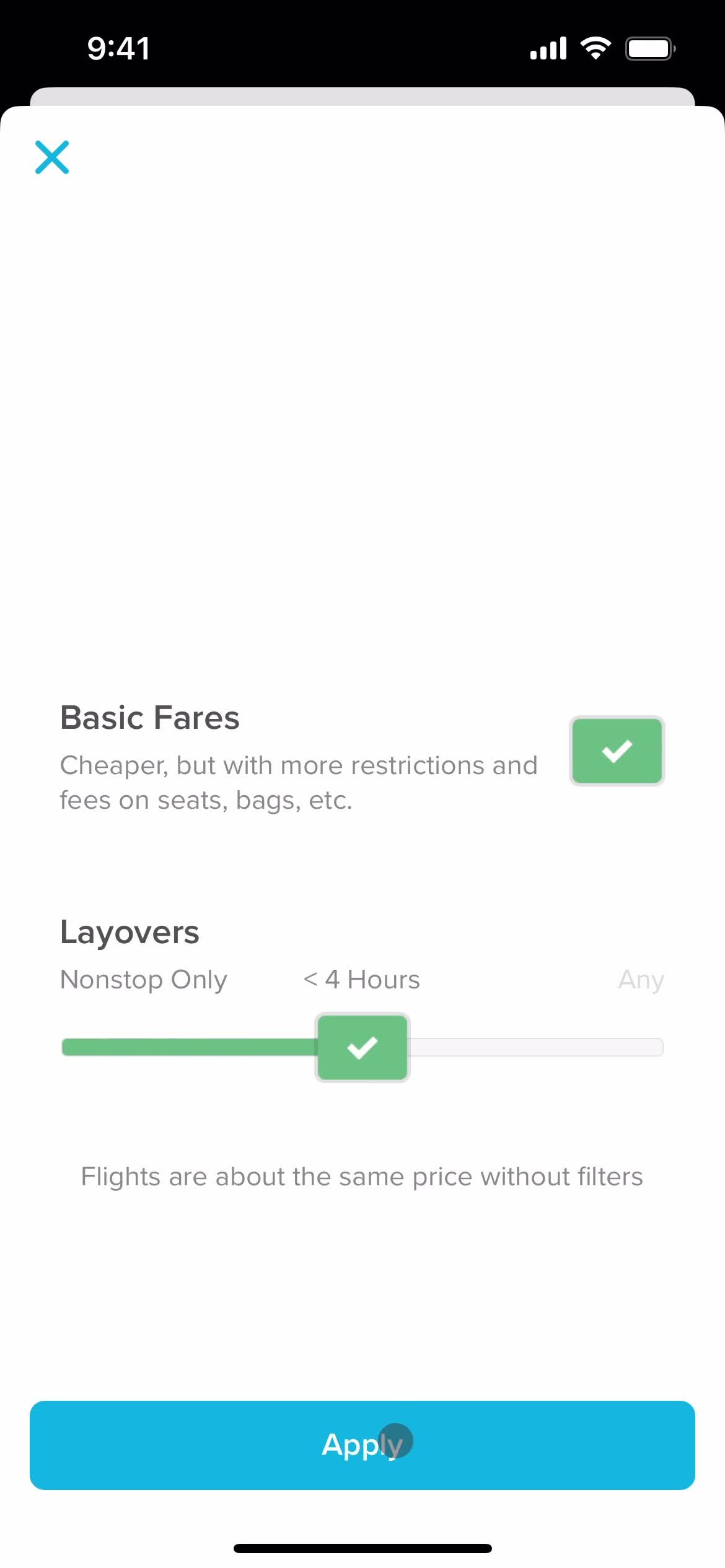This screenshot has width=725, height=1568.
Task: Select the < 4 Hours layover label
Action: pyautogui.click(x=362, y=980)
